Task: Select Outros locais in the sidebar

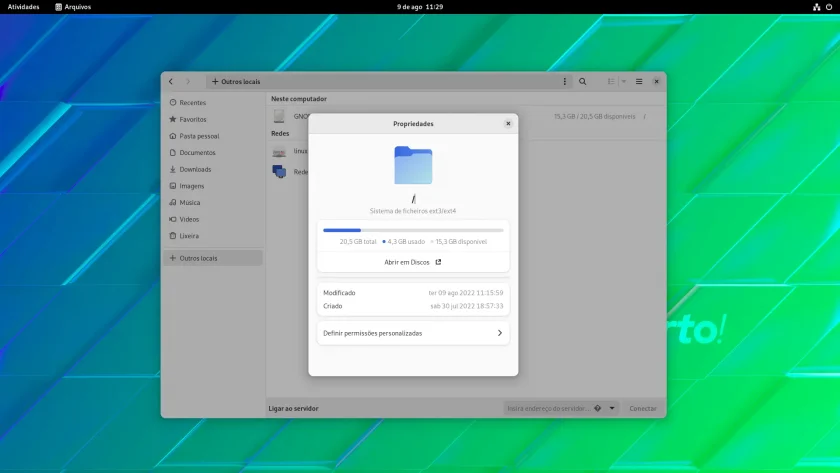Action: pyautogui.click(x=213, y=258)
